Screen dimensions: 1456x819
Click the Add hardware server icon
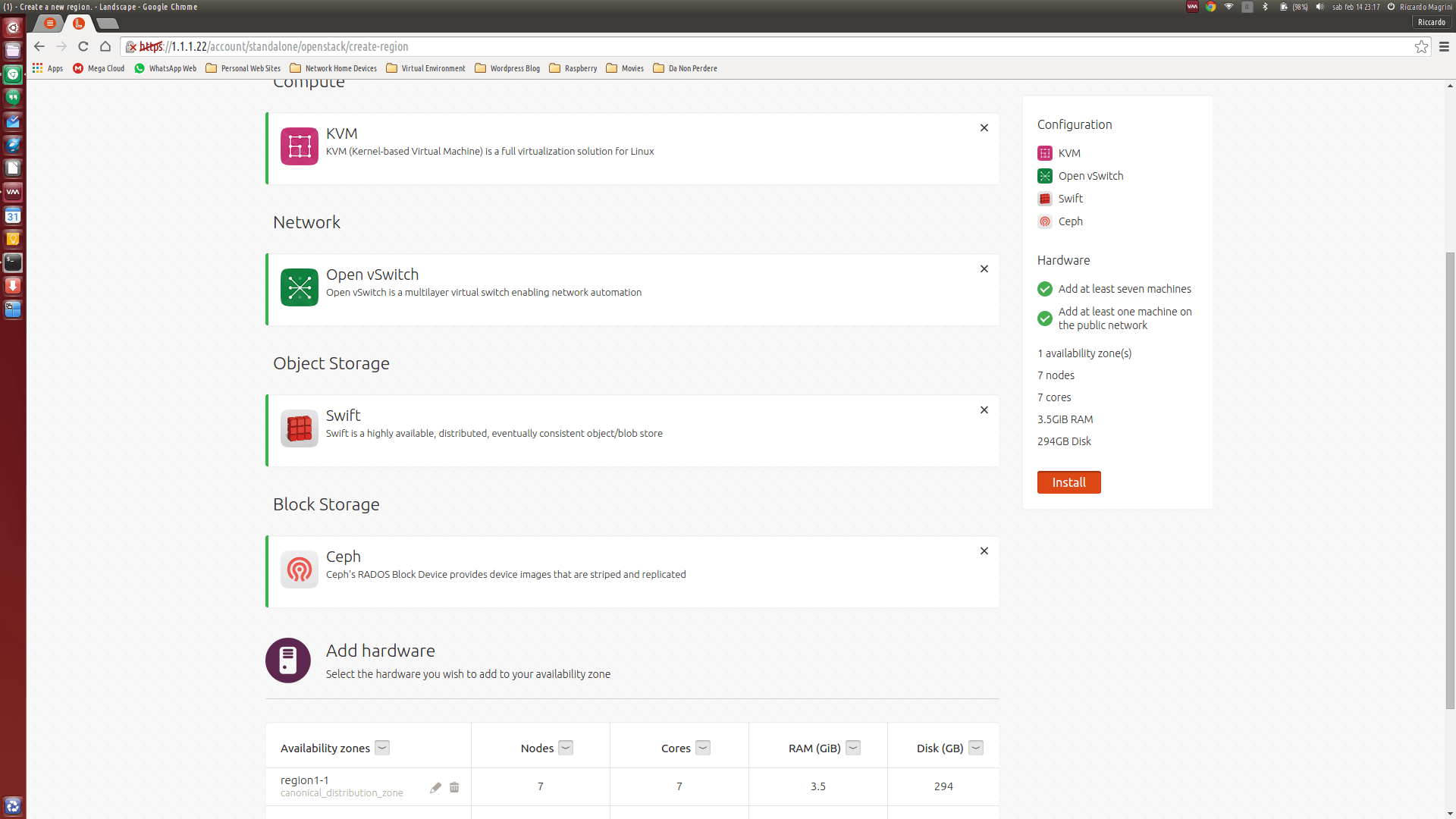pyautogui.click(x=288, y=661)
